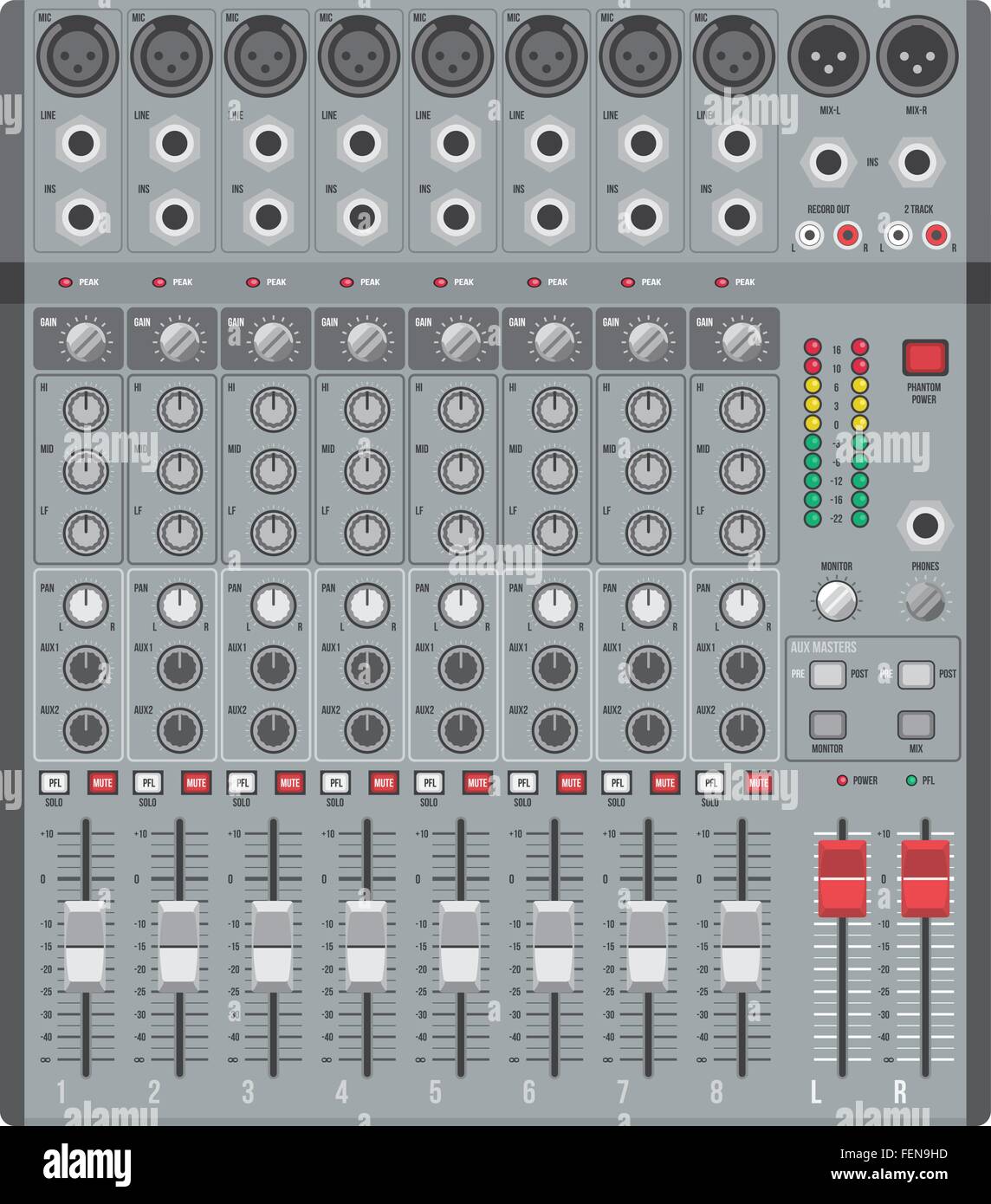Mute channel 6
Image resolution: width=991 pixels, height=1204 pixels.
pos(571,783)
